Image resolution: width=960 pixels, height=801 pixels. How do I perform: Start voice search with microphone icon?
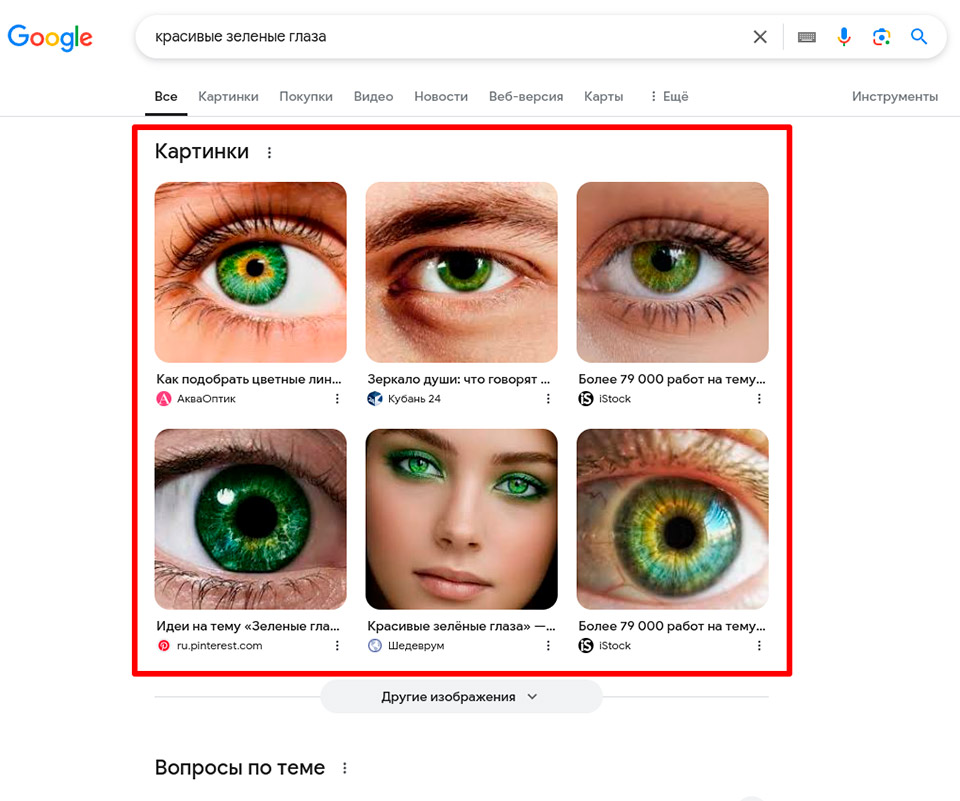(x=844, y=37)
